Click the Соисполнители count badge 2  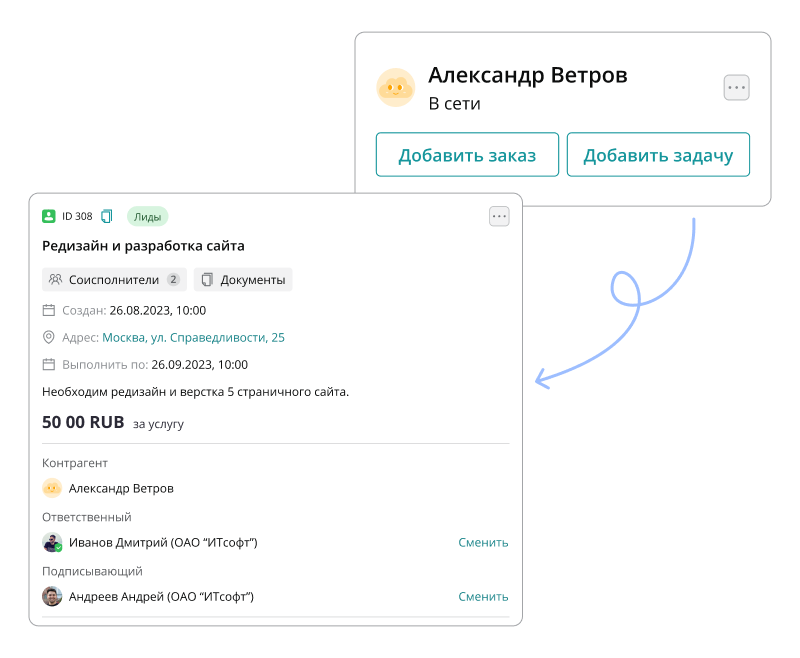point(173,280)
